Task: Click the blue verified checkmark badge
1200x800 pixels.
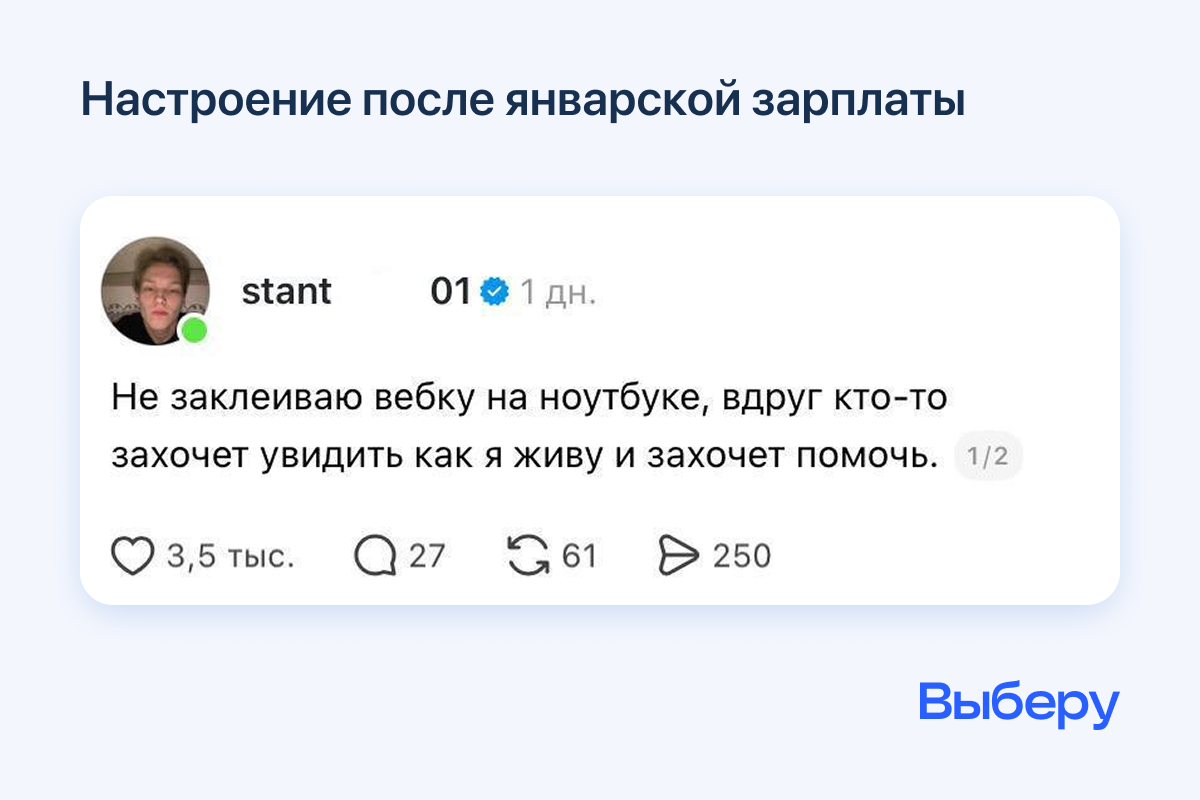Action: 494,291
